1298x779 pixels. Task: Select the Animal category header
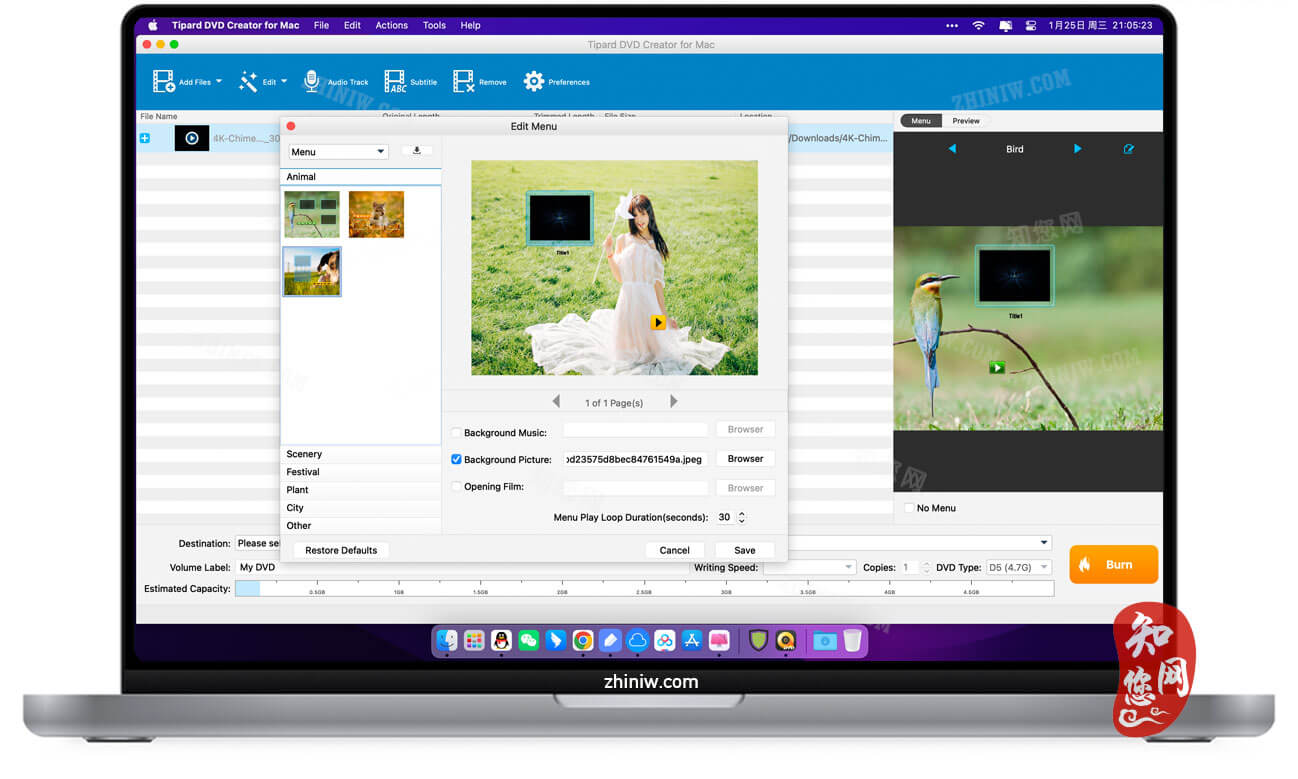click(360, 177)
